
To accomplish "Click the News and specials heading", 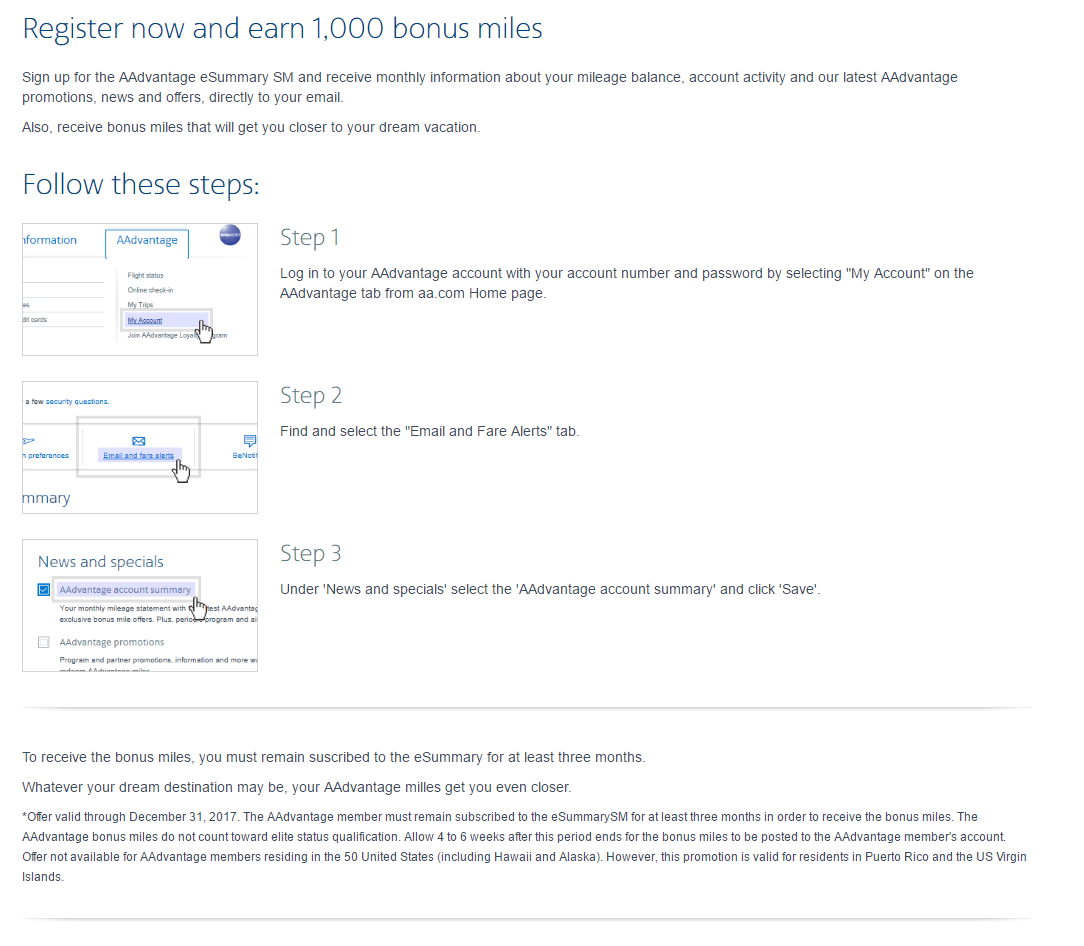I will click(101, 562).
